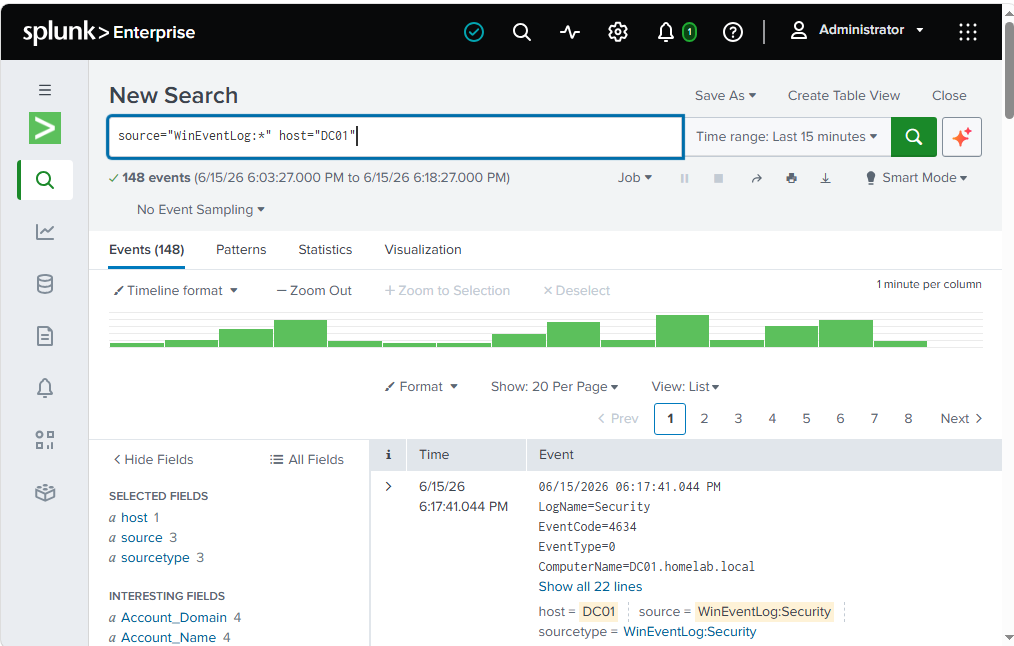Print the search results
The height and width of the screenshot is (646, 1014).
791,178
